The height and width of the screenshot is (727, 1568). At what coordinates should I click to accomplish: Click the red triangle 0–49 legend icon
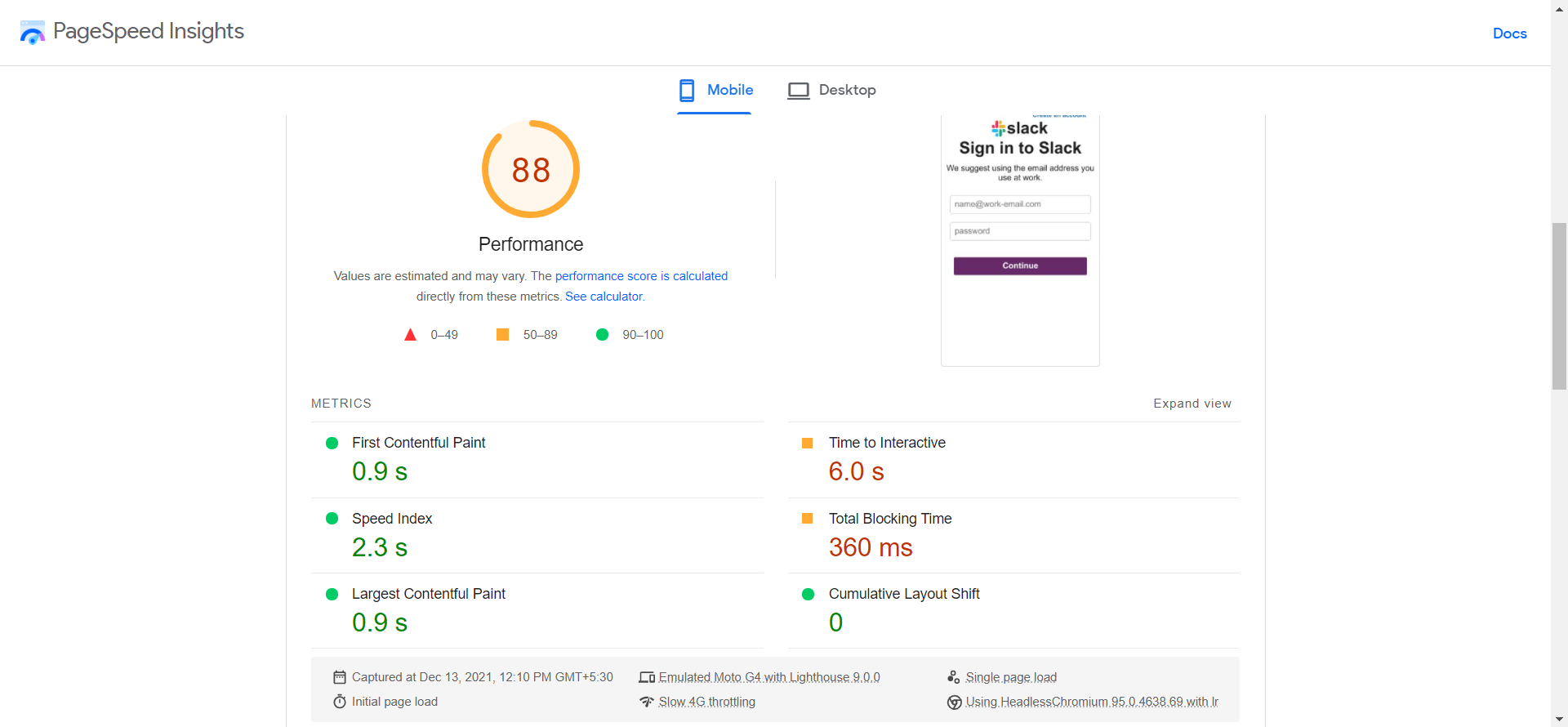pyautogui.click(x=411, y=335)
